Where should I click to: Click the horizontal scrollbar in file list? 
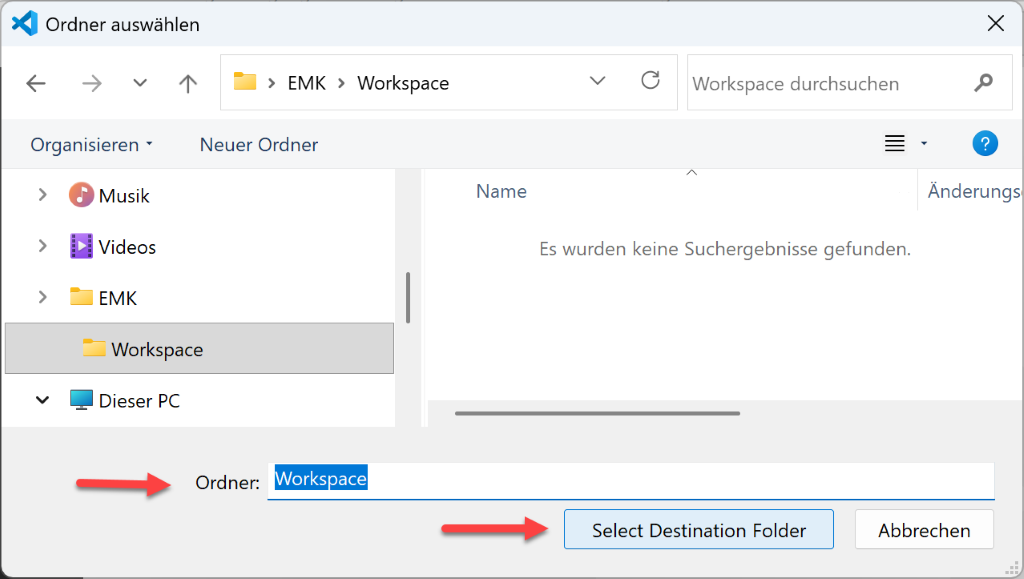coord(597,412)
